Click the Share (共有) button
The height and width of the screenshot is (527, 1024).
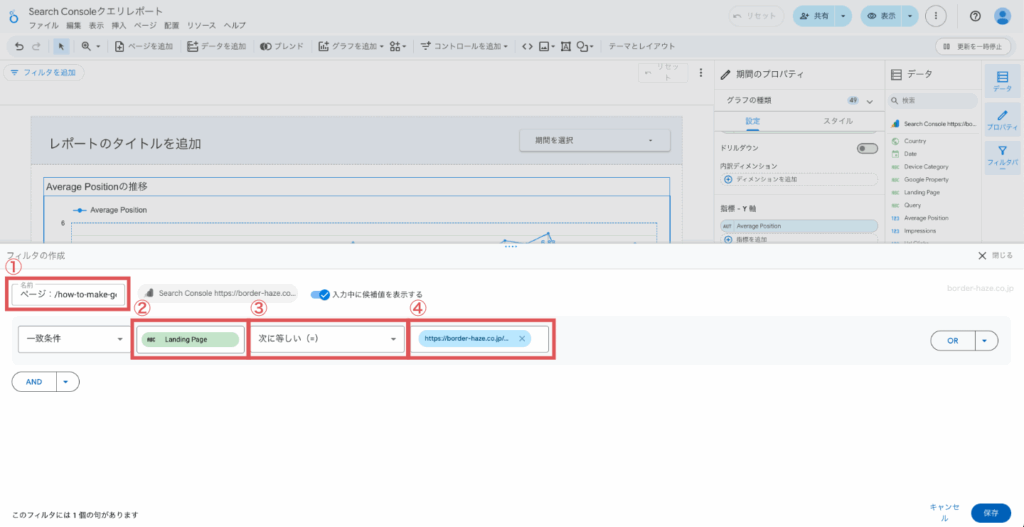tap(815, 16)
